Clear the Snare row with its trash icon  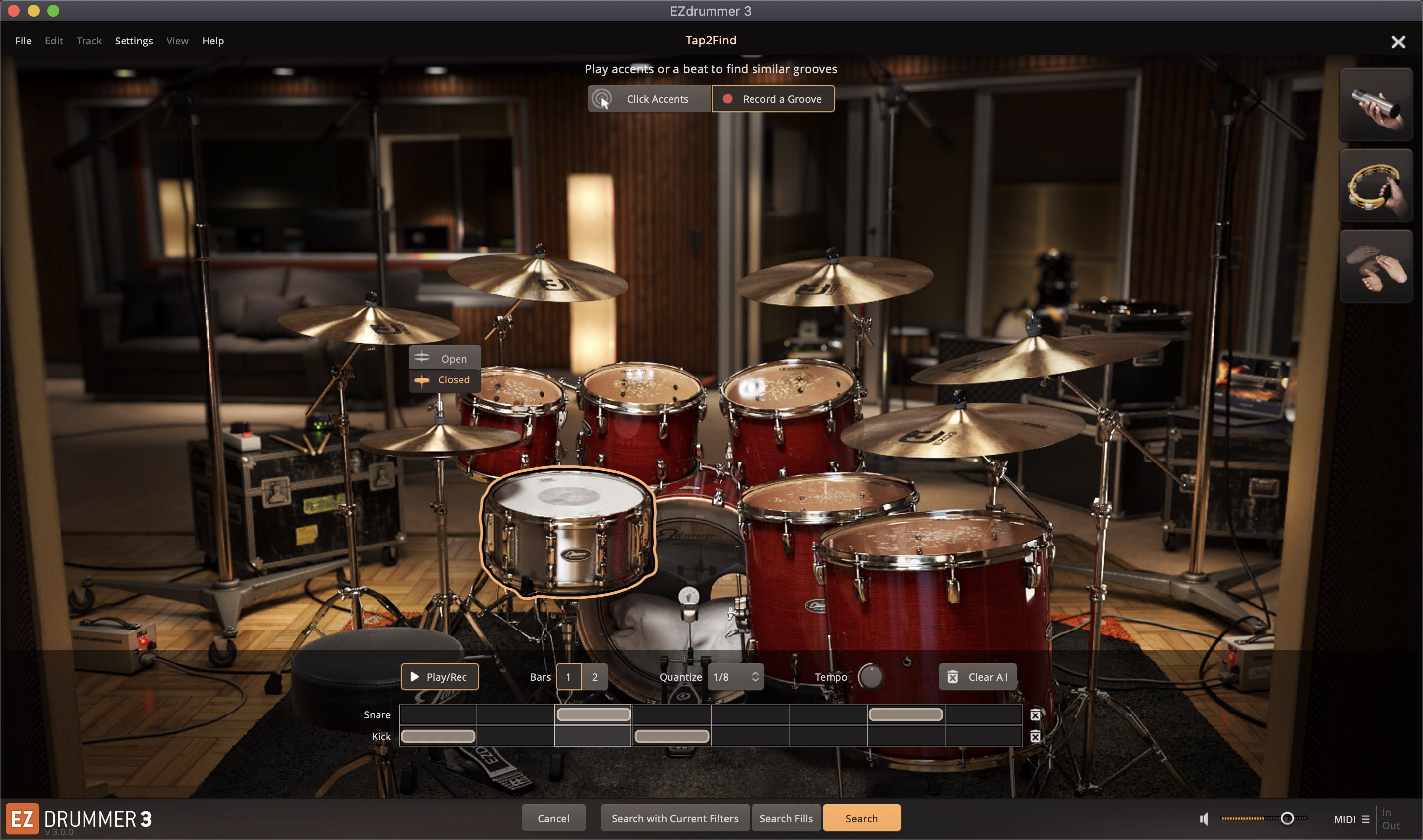(1035, 715)
